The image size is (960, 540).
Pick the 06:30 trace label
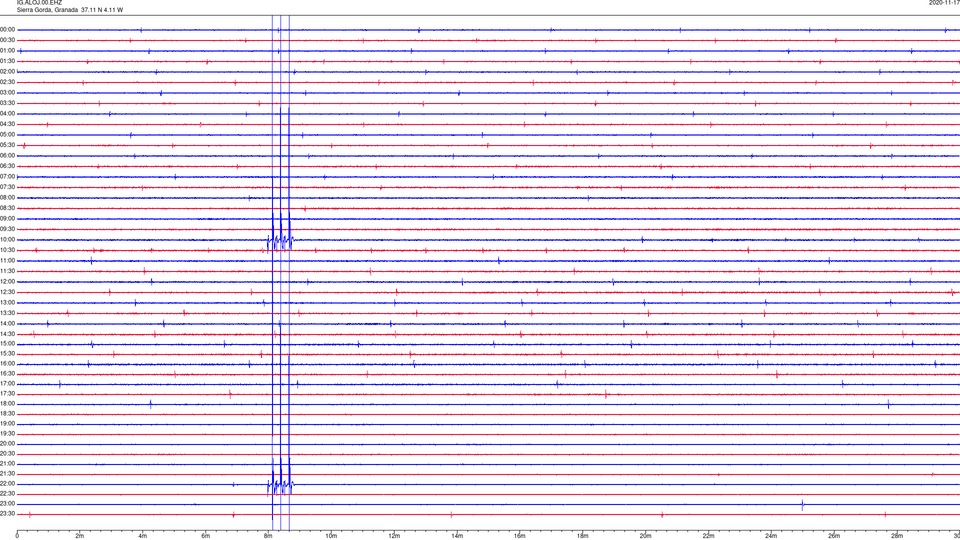coord(7,166)
